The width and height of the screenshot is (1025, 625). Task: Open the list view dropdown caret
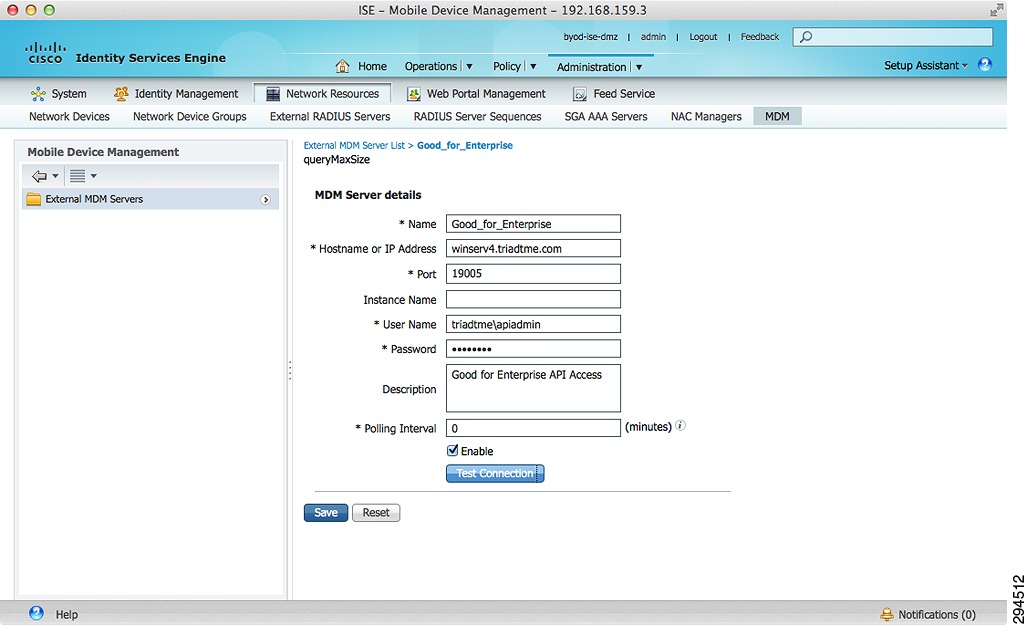pyautogui.click(x=93, y=176)
